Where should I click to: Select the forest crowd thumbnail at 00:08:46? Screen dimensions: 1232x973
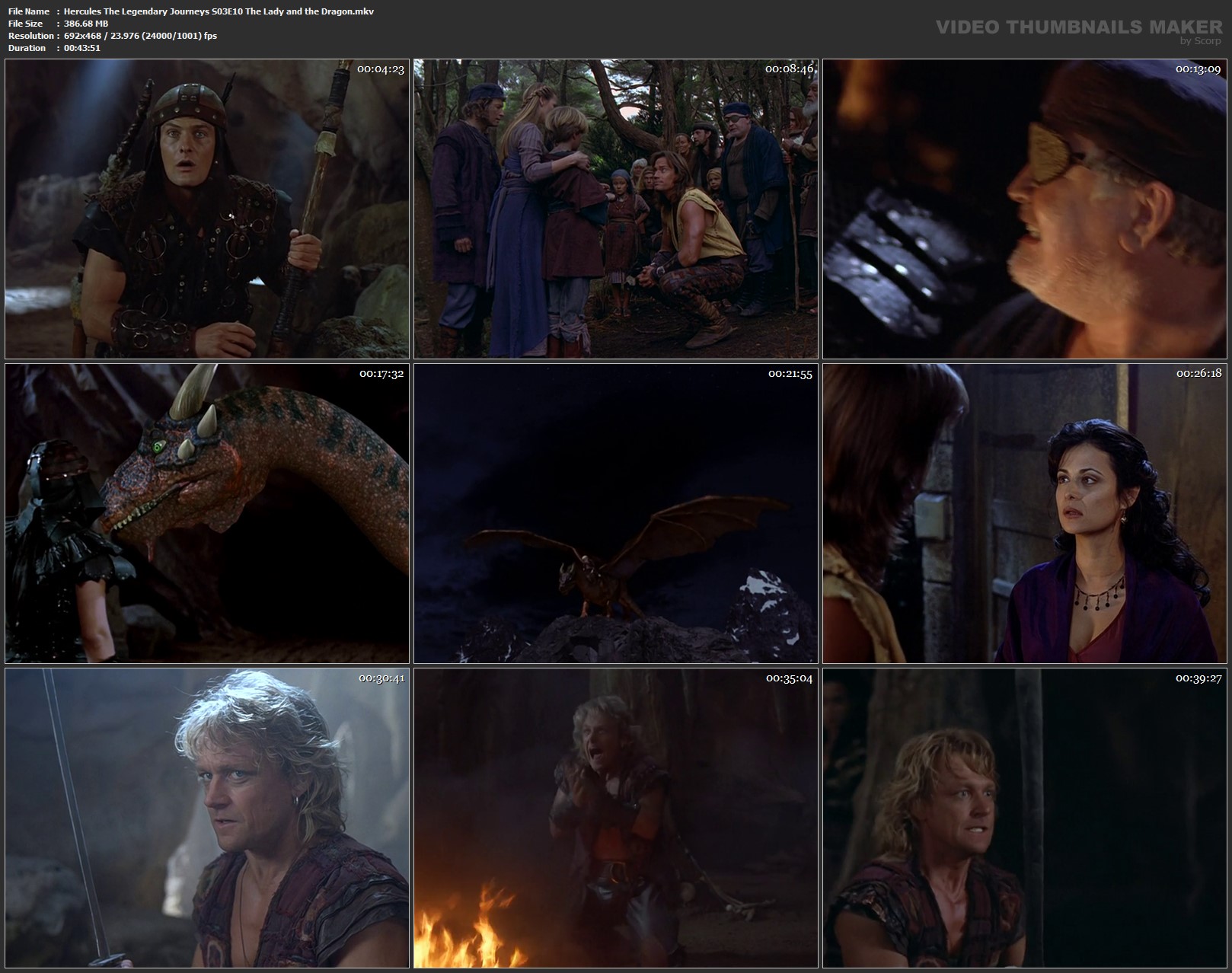[x=616, y=209]
